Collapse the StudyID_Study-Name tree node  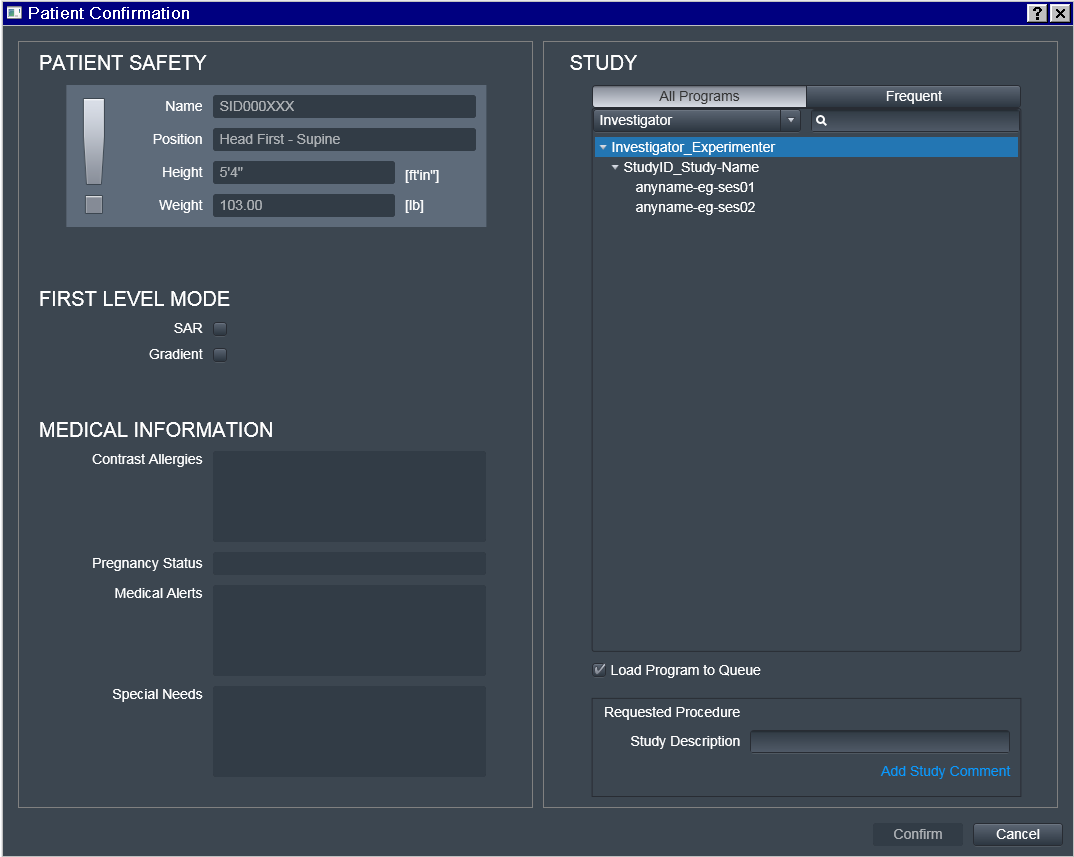615,167
